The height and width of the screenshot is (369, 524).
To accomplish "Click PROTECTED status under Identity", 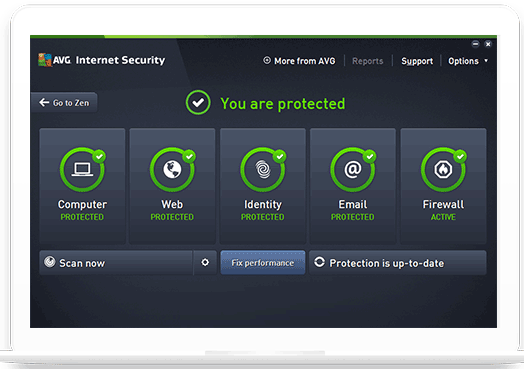I will tap(263, 217).
